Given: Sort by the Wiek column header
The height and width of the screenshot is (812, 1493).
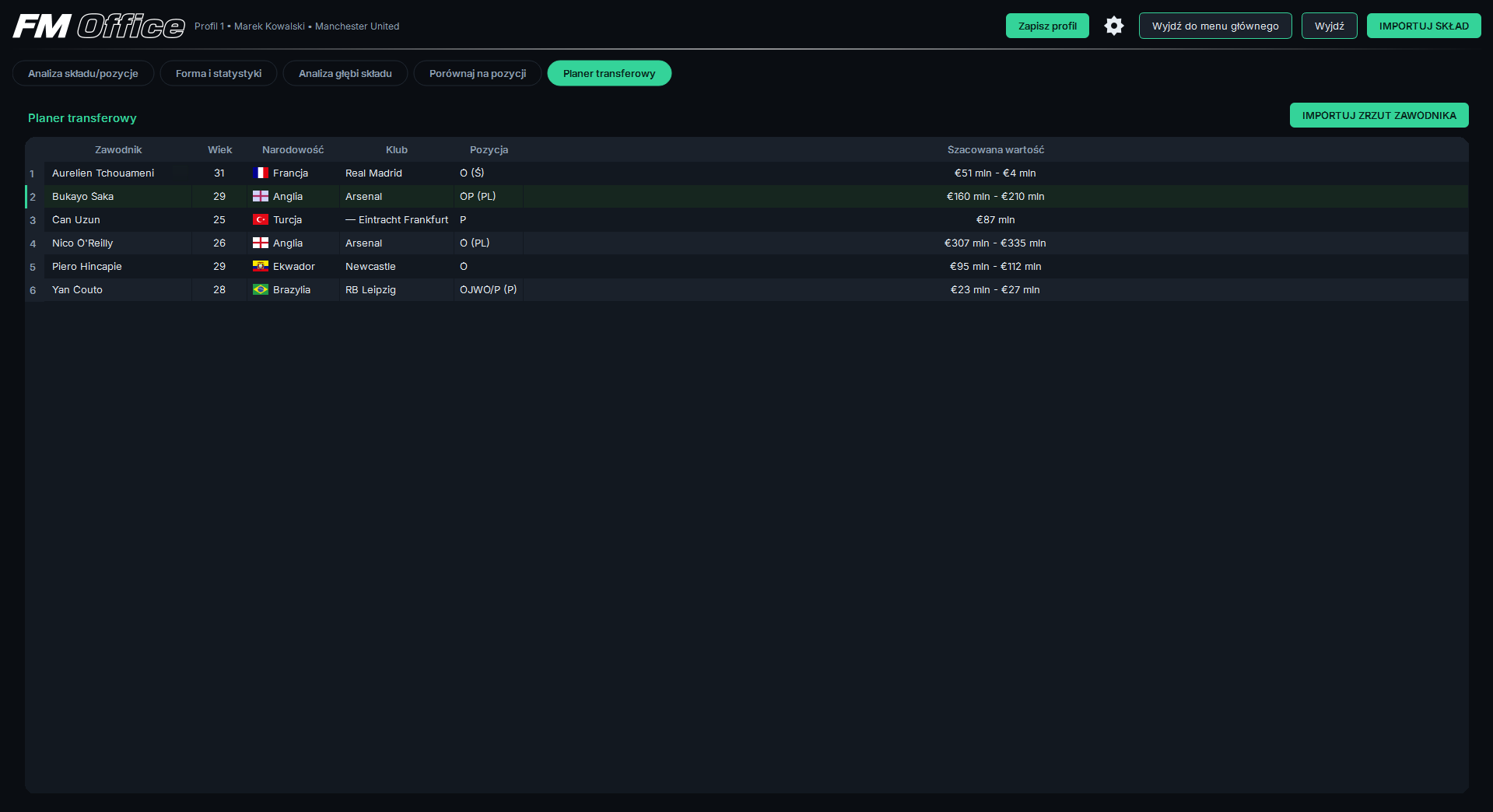Looking at the screenshot, I should coord(219,149).
